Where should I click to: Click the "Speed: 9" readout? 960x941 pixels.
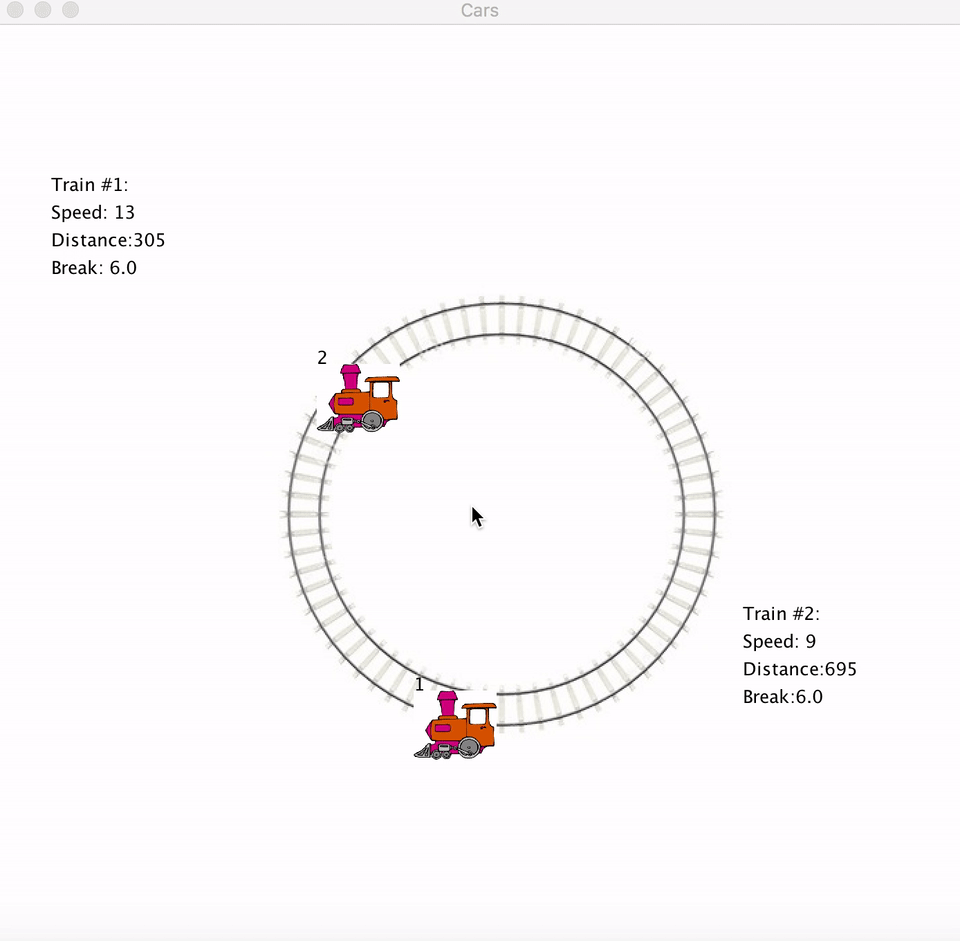(x=780, y=642)
